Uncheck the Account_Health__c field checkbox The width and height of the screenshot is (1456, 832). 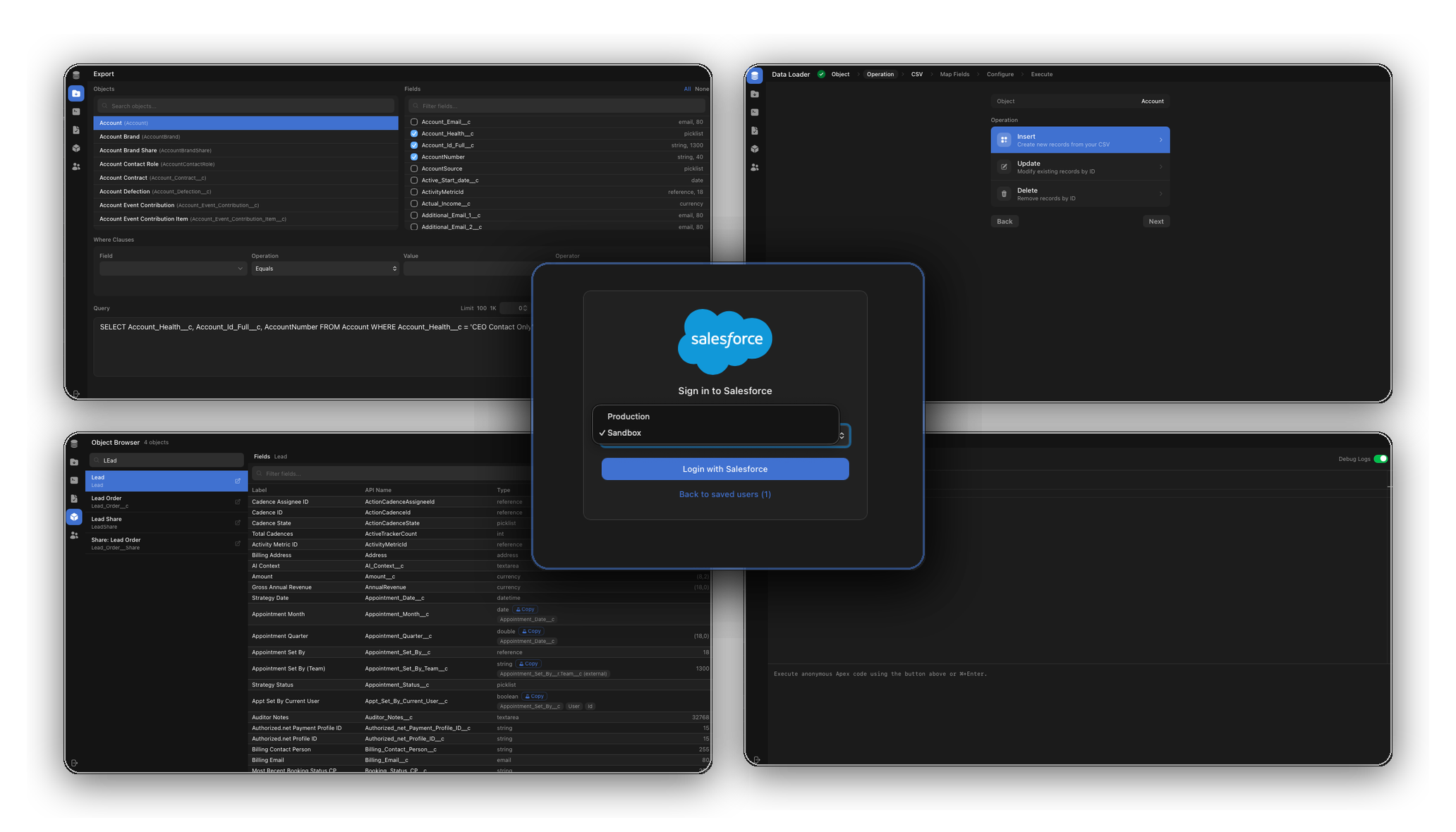point(414,133)
